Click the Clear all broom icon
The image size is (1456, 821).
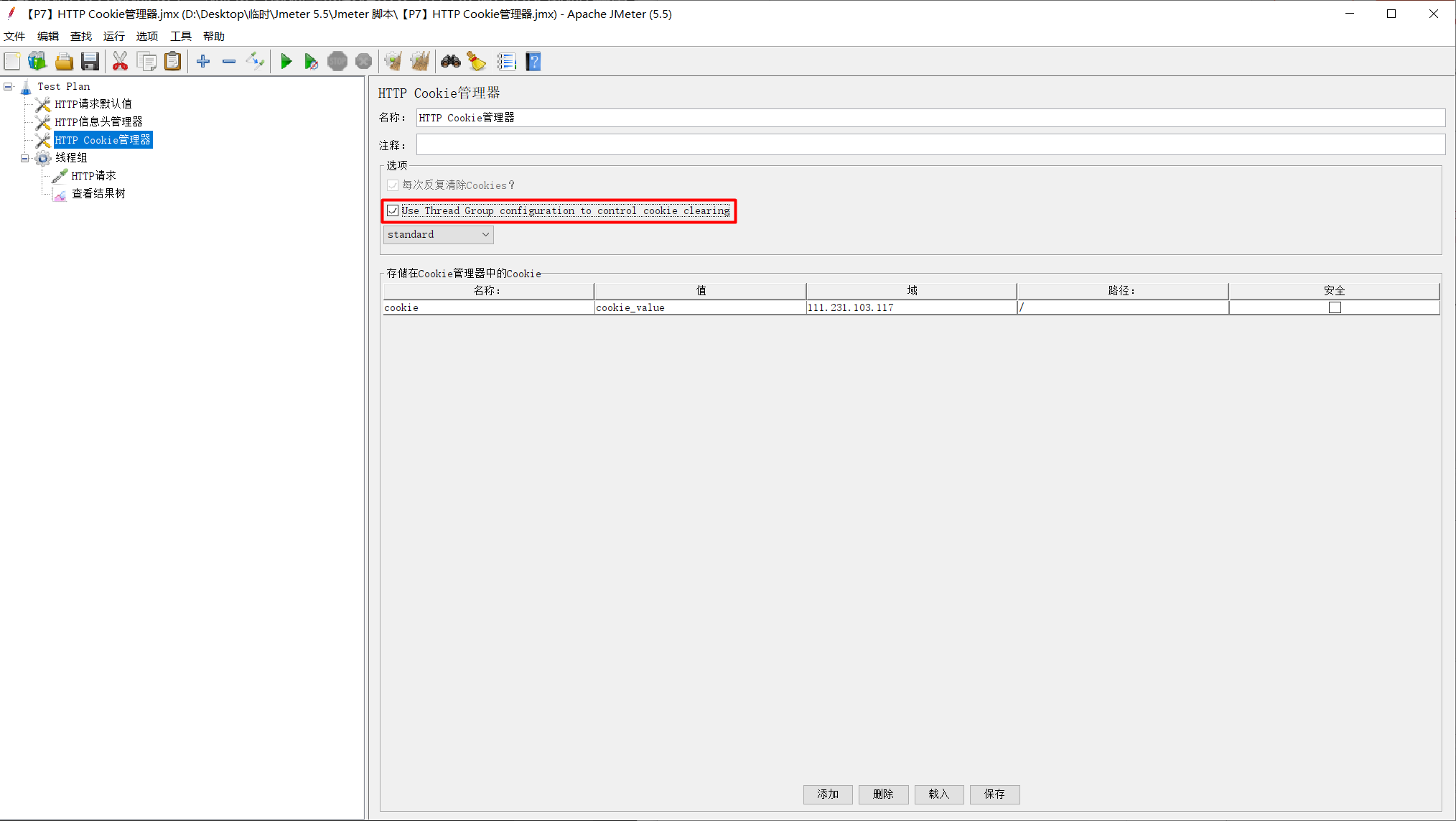pos(420,62)
